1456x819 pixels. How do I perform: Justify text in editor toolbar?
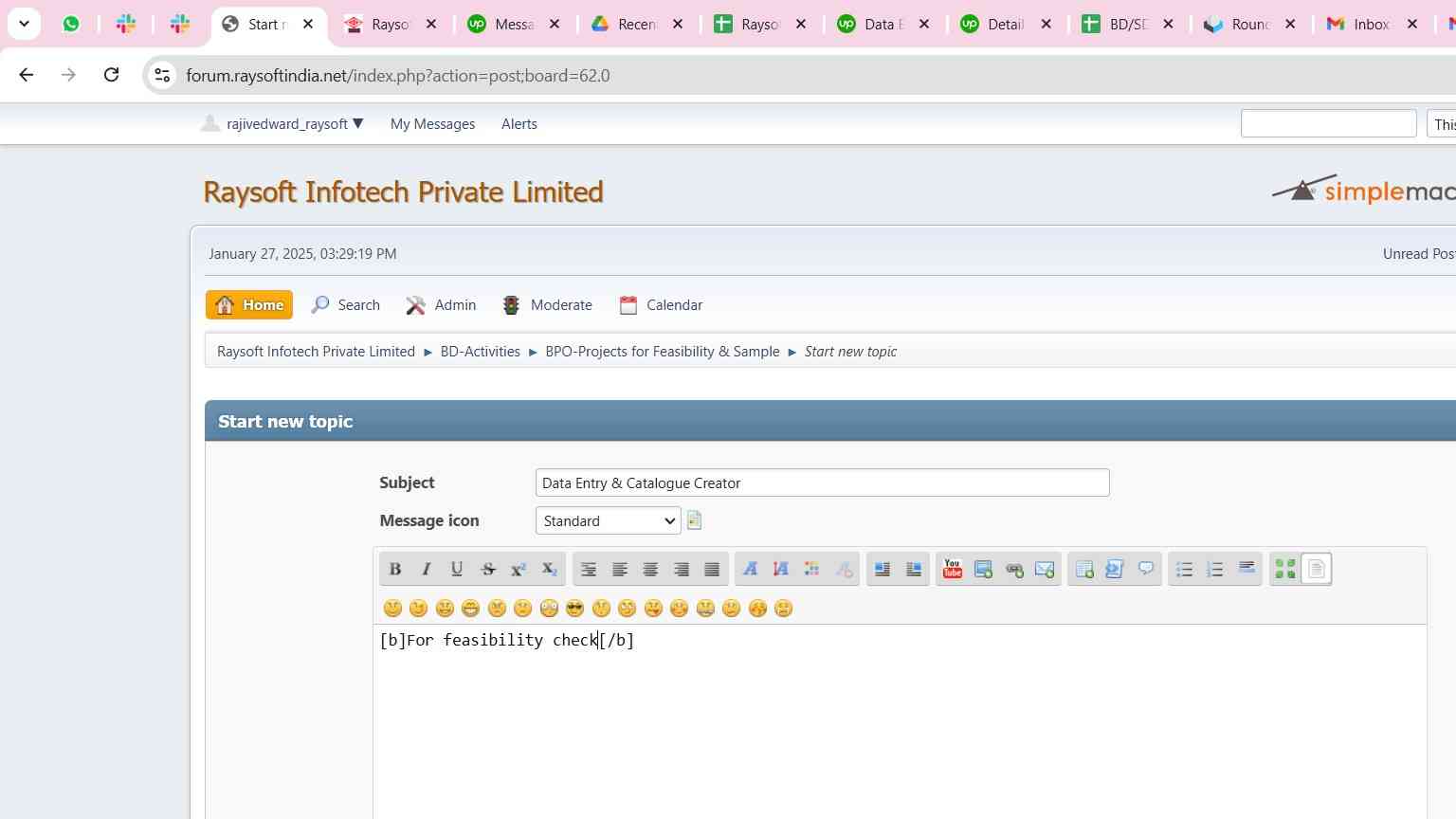click(x=712, y=569)
